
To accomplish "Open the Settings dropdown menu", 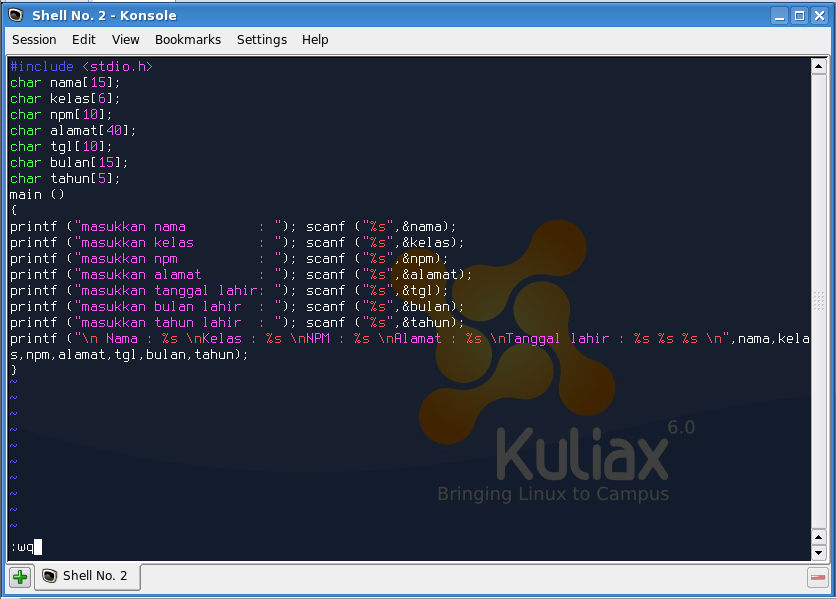I will coord(261,40).
